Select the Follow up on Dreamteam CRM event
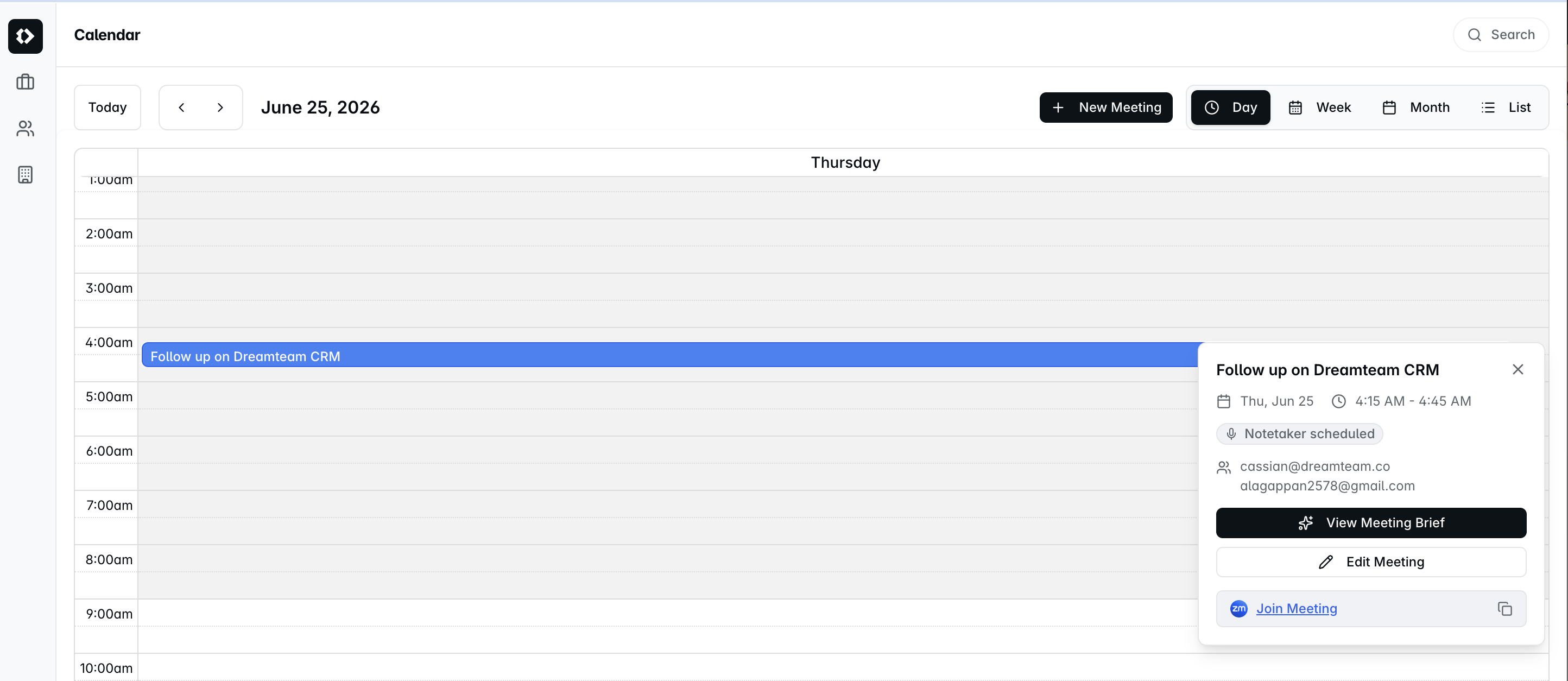Screen dimensions: 1568x681 [x=669, y=355]
